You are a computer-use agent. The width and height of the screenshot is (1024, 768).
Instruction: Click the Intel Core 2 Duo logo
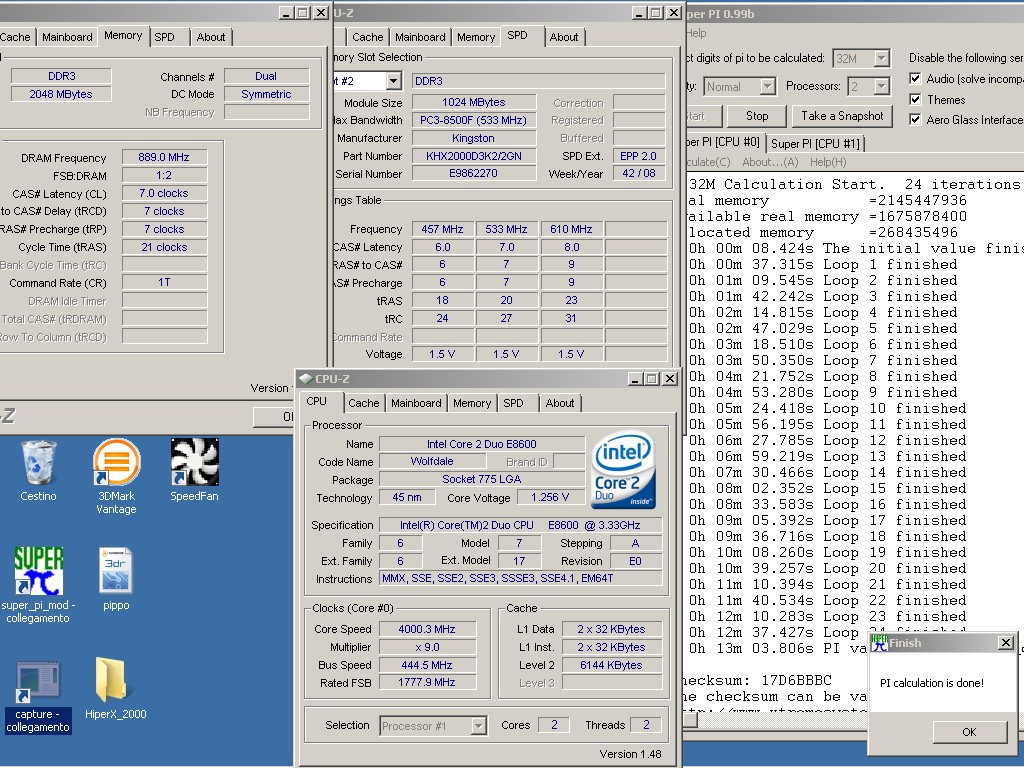click(623, 470)
